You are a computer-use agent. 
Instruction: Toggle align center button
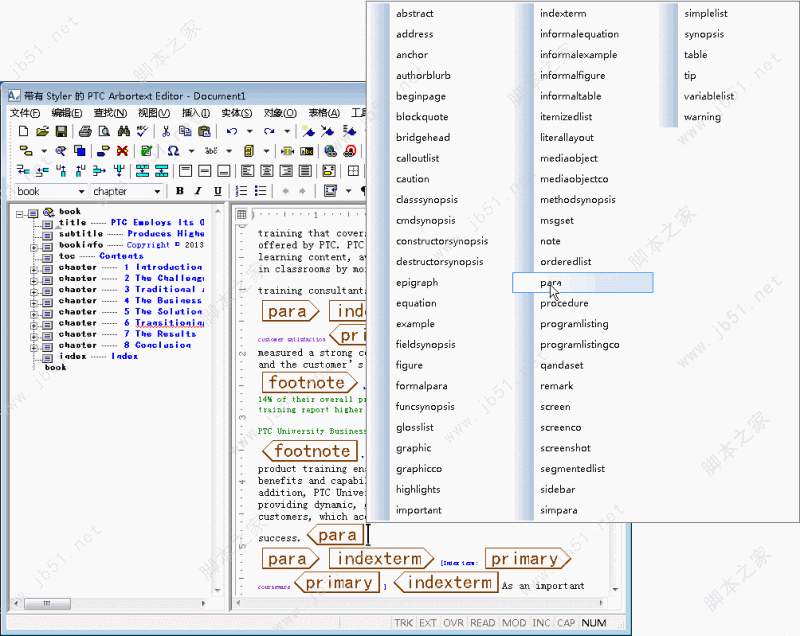(266, 171)
